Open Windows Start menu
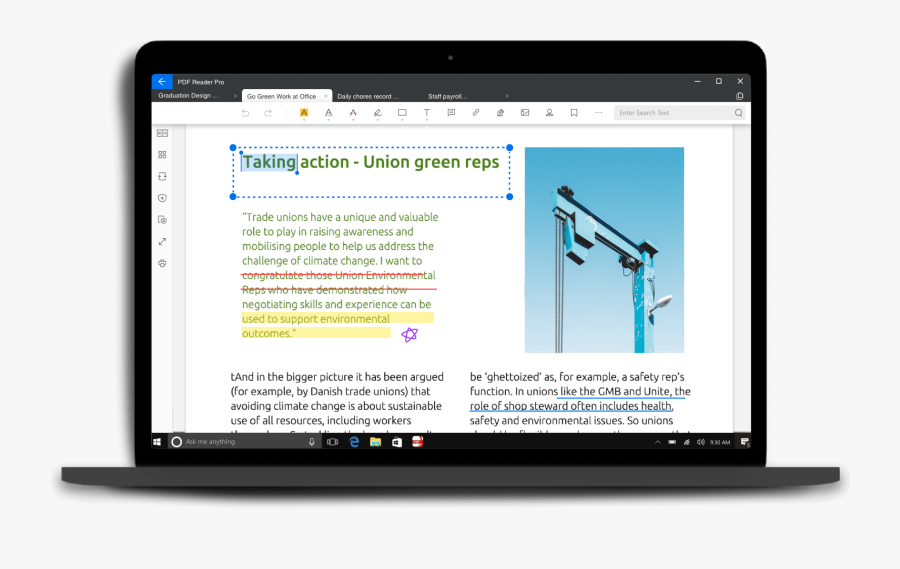Viewport: 900px width, 569px height. (158, 441)
